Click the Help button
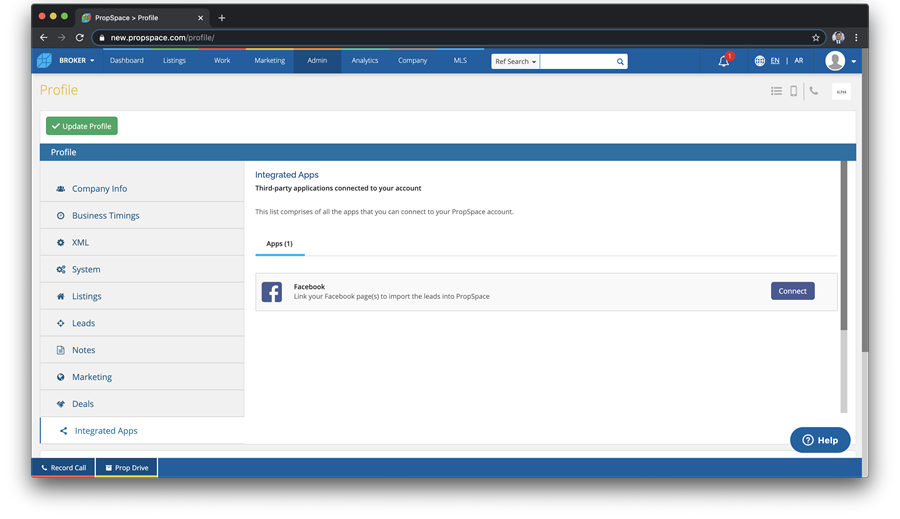Viewport: 900px width, 519px height. coord(820,440)
